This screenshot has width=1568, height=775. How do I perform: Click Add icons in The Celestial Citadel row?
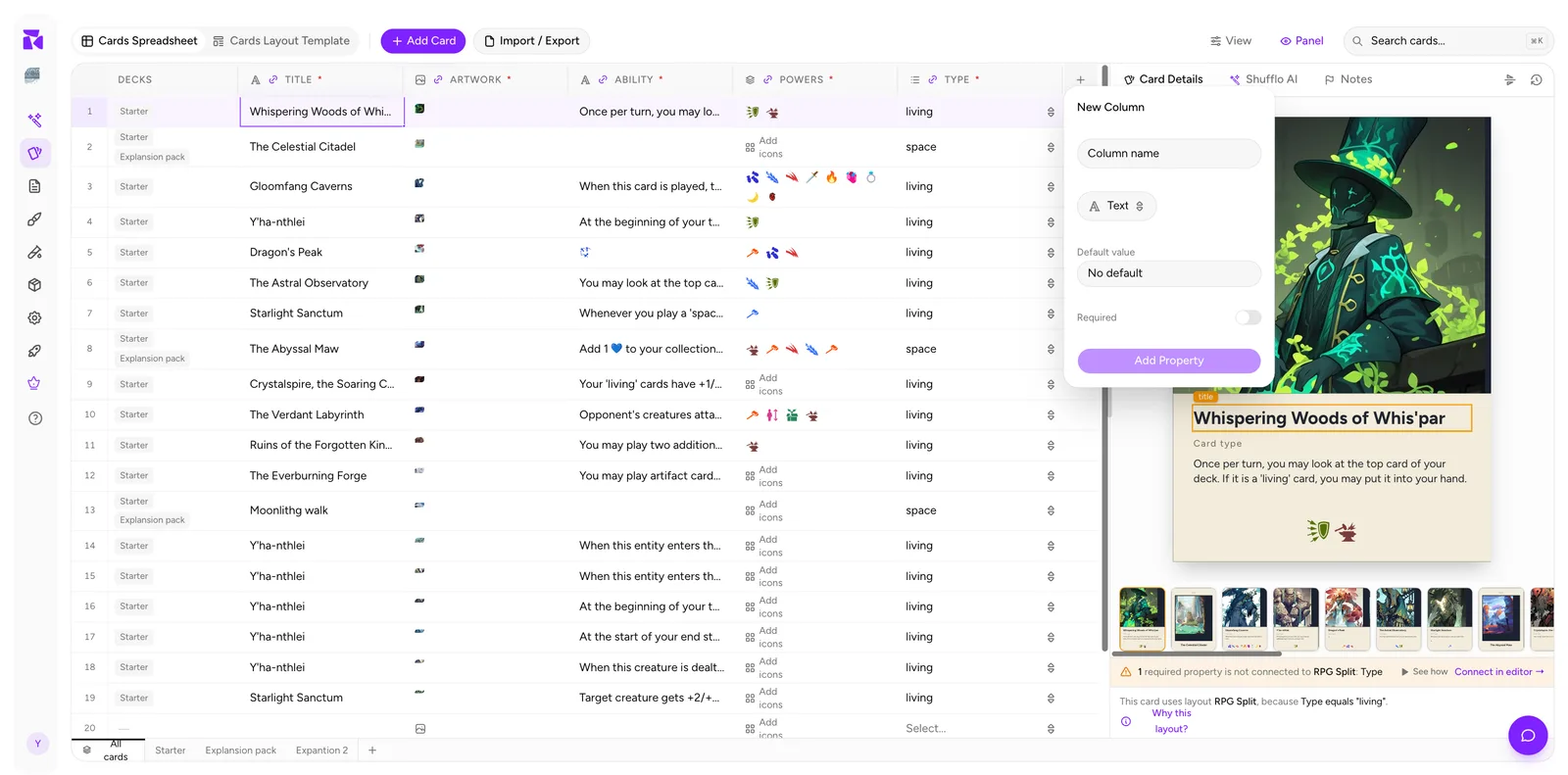(764, 147)
